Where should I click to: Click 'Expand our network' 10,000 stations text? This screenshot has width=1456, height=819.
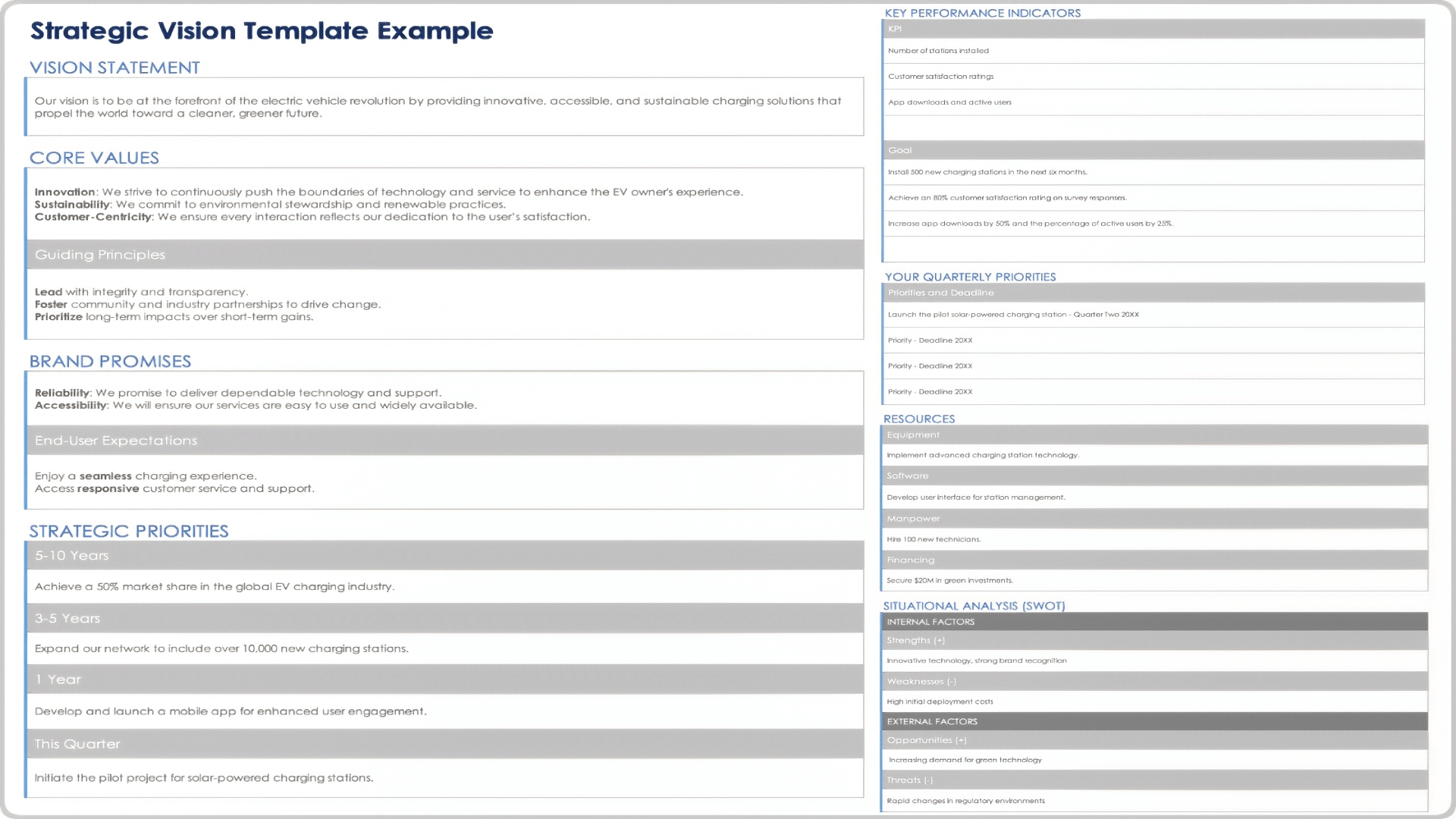[221, 649]
